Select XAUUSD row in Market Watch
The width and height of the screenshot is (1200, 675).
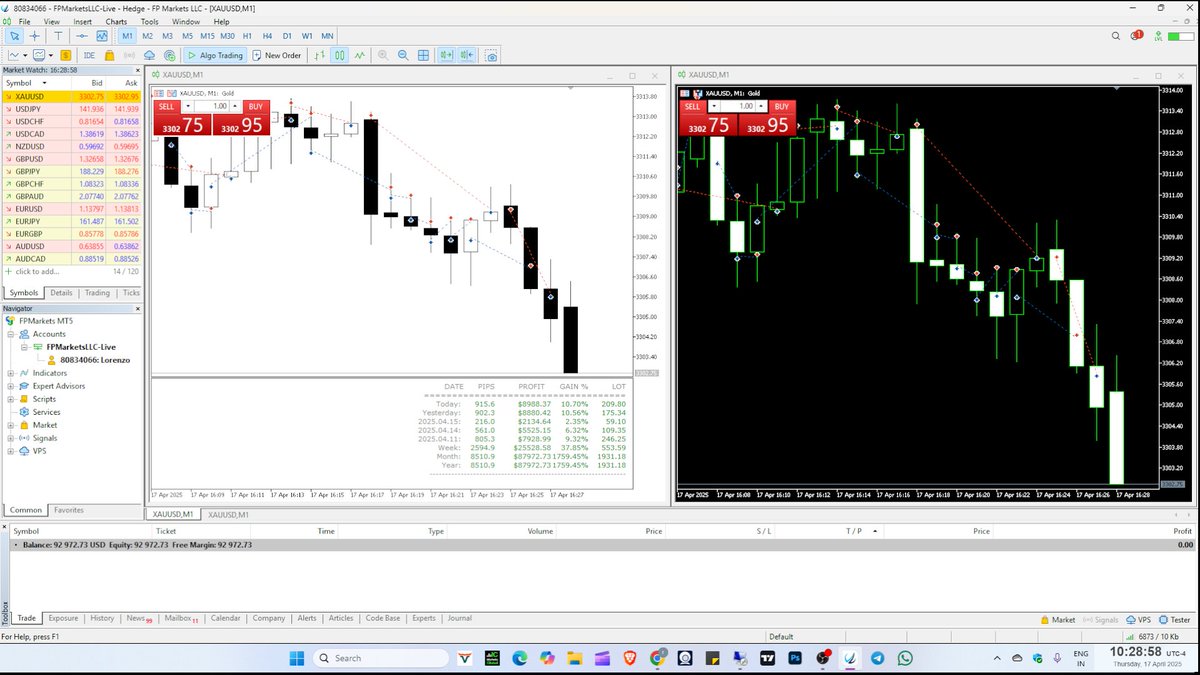click(72, 96)
